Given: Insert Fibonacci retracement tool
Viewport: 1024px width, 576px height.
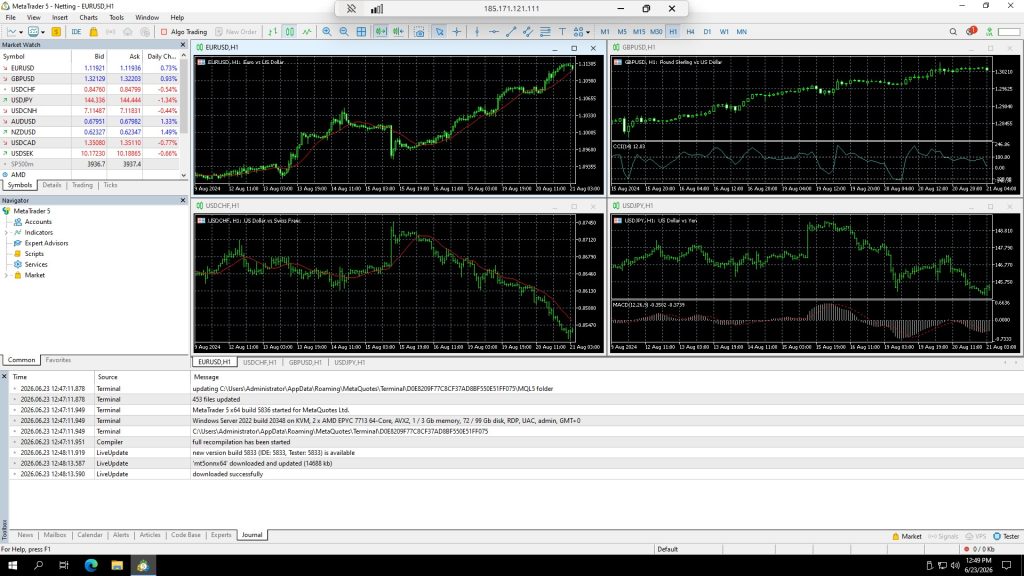Looking at the screenshot, I should point(545,31).
